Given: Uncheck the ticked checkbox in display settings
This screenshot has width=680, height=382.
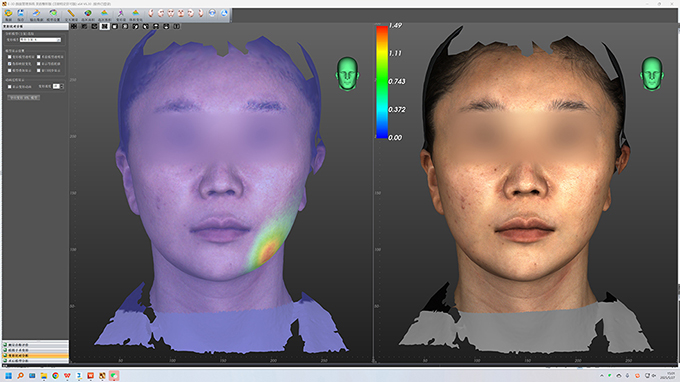Looking at the screenshot, I should (10, 64).
